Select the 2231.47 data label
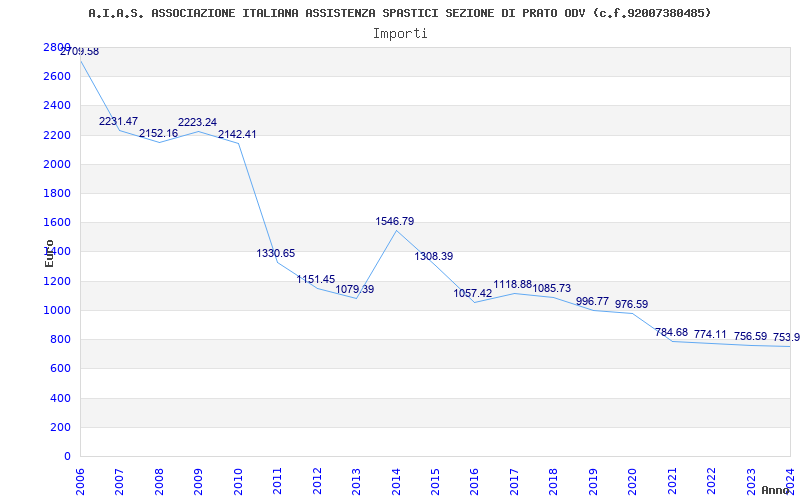Viewport: 800px width, 500px height. (118, 121)
